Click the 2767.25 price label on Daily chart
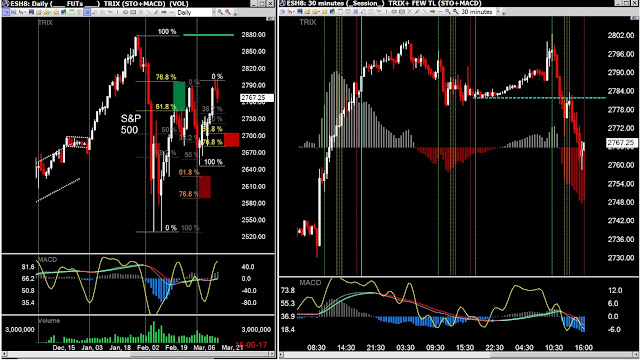 [256, 98]
